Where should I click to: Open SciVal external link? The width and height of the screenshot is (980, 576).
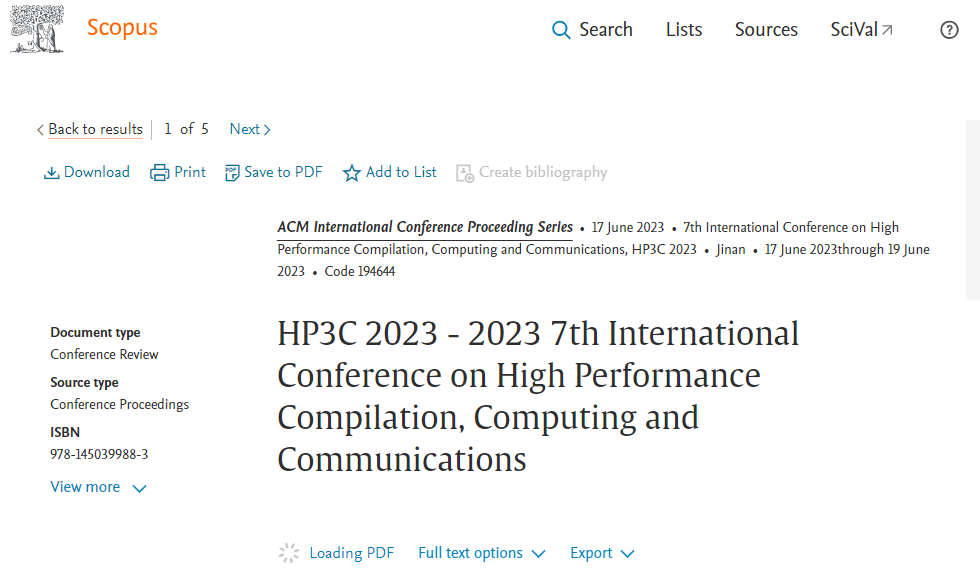click(x=861, y=30)
